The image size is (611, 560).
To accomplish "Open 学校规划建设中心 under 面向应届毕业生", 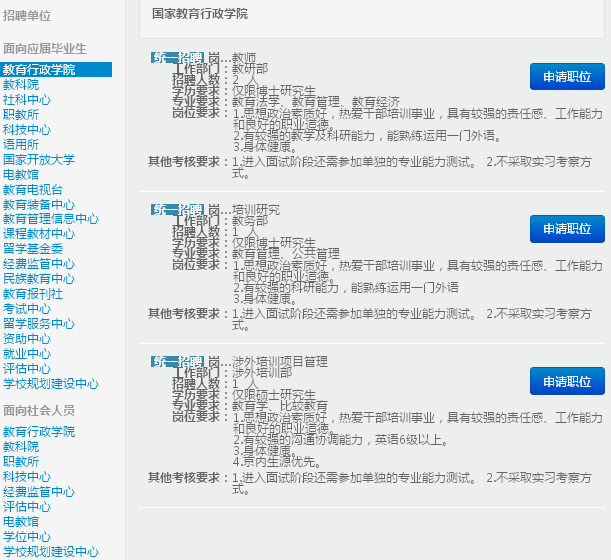I will click(x=51, y=383).
